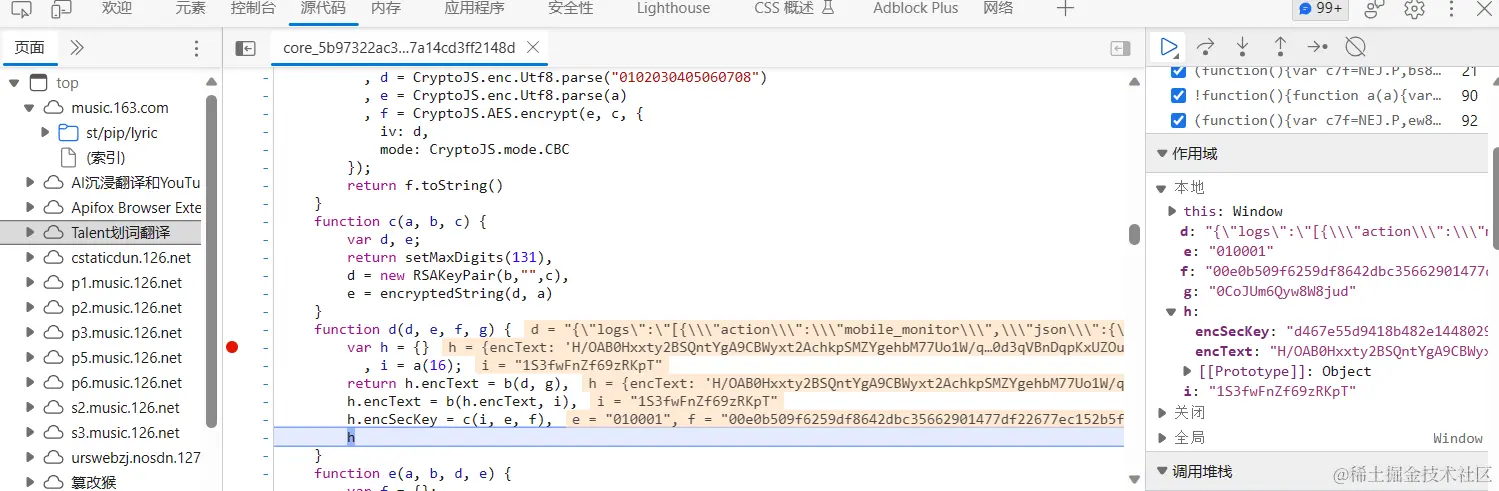Expand the st/pip/lyric folder
This screenshot has height=491, width=1499.
pyautogui.click(x=46, y=132)
